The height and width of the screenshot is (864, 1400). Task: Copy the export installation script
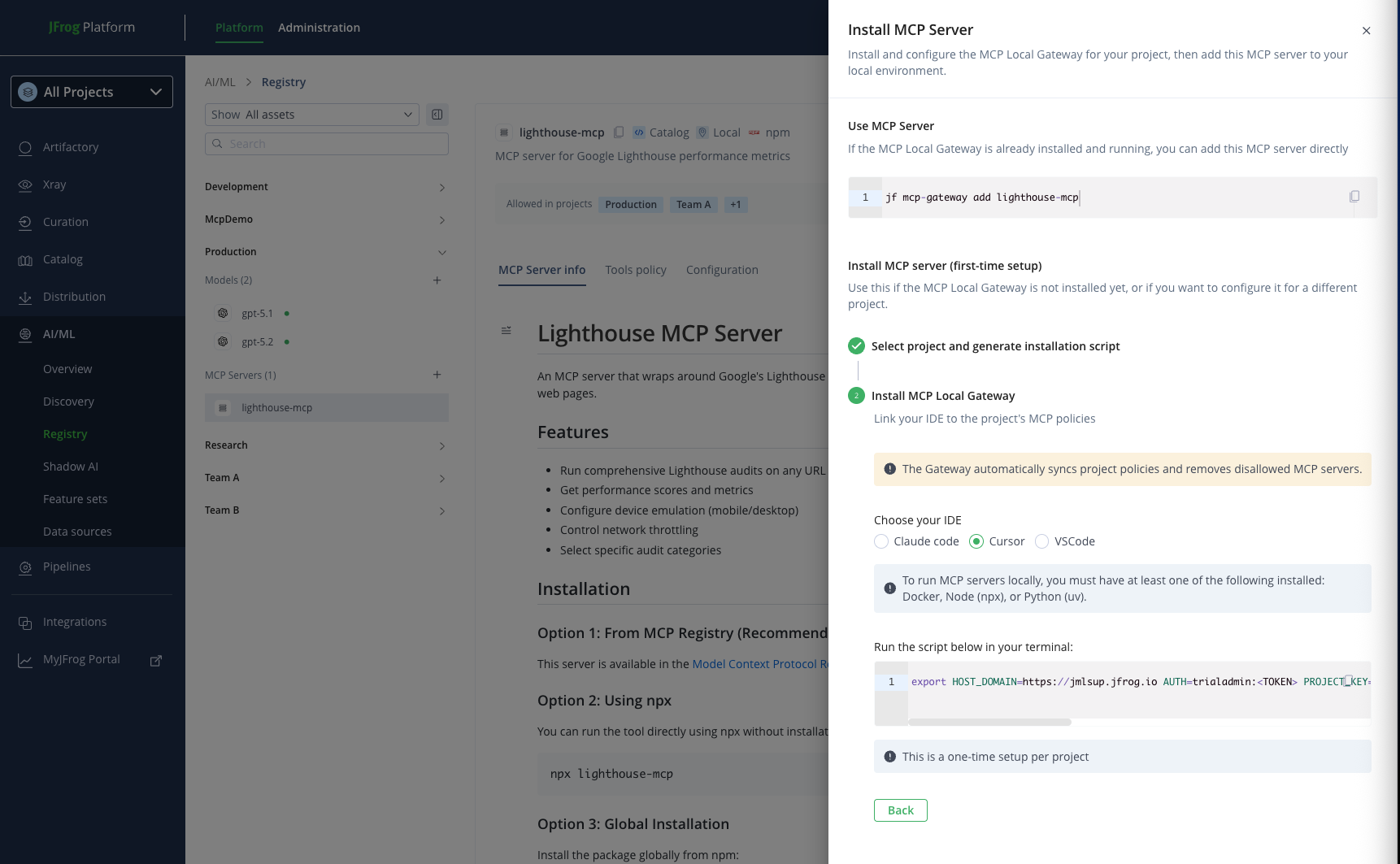[1348, 681]
